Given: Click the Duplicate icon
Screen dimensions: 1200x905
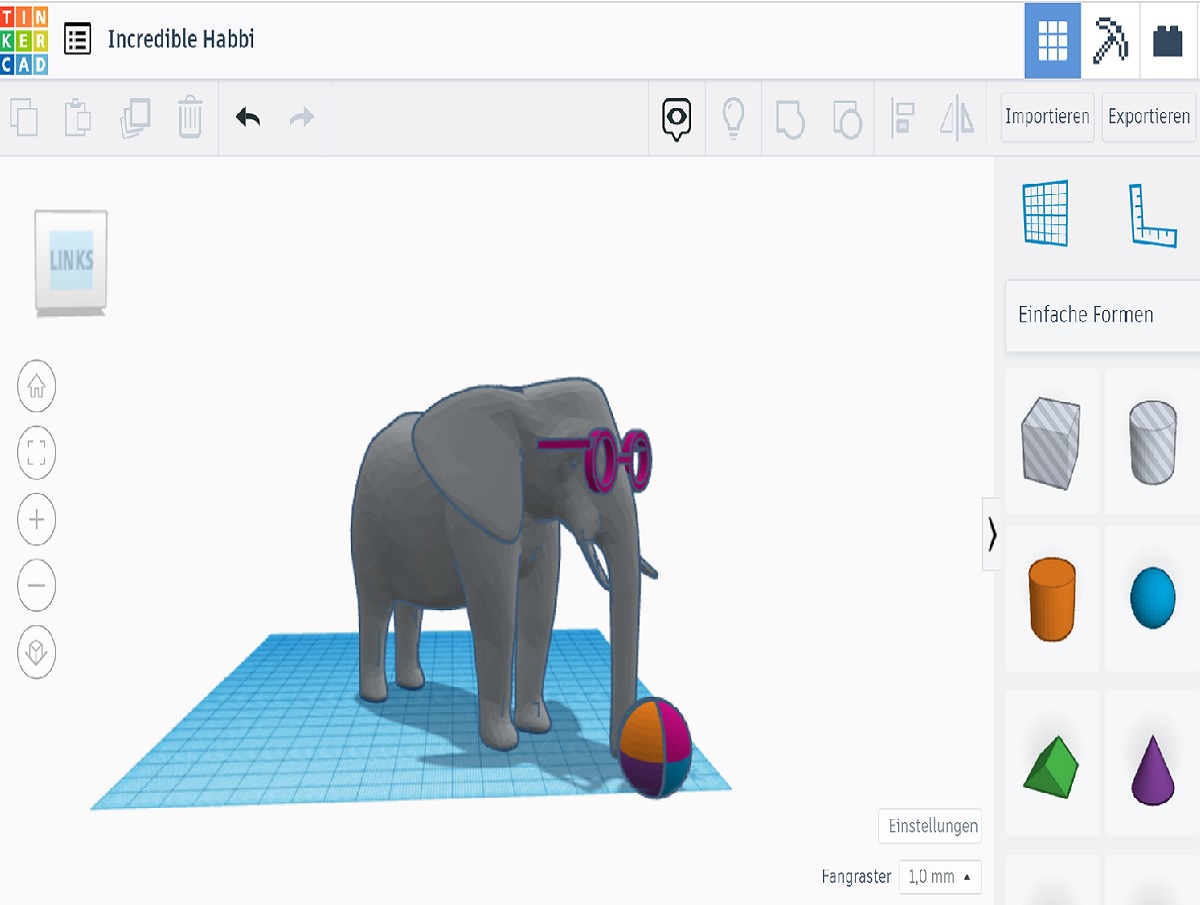Looking at the screenshot, I should [x=135, y=118].
